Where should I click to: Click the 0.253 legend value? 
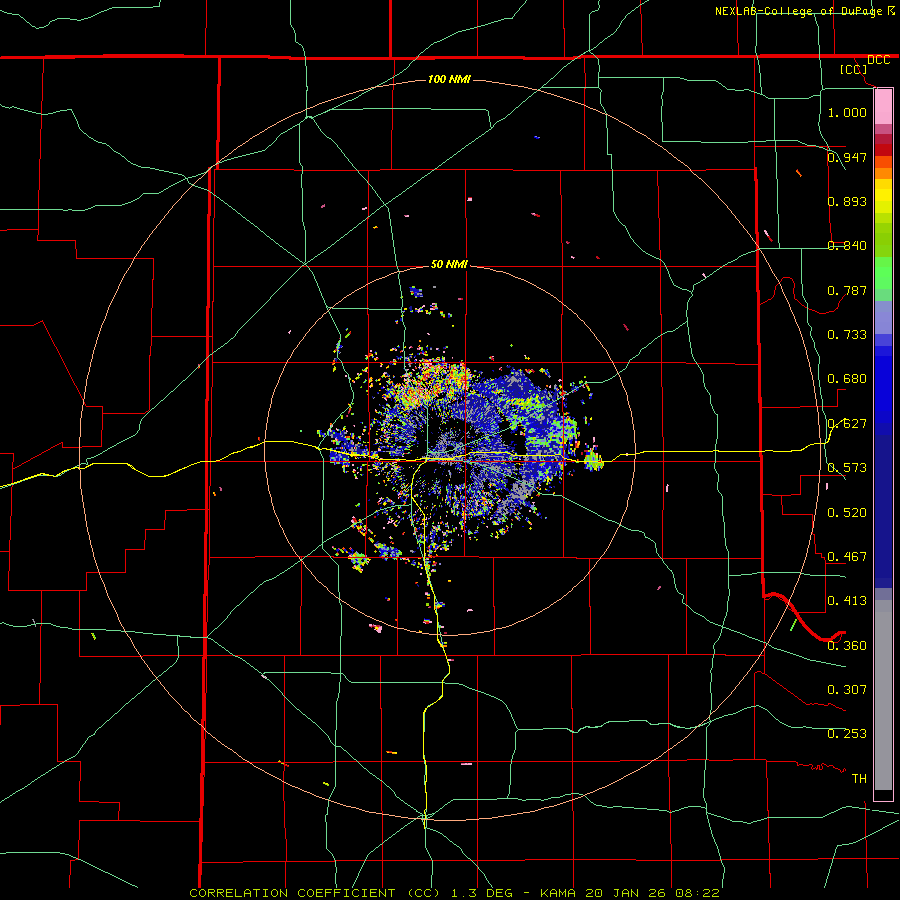(847, 734)
